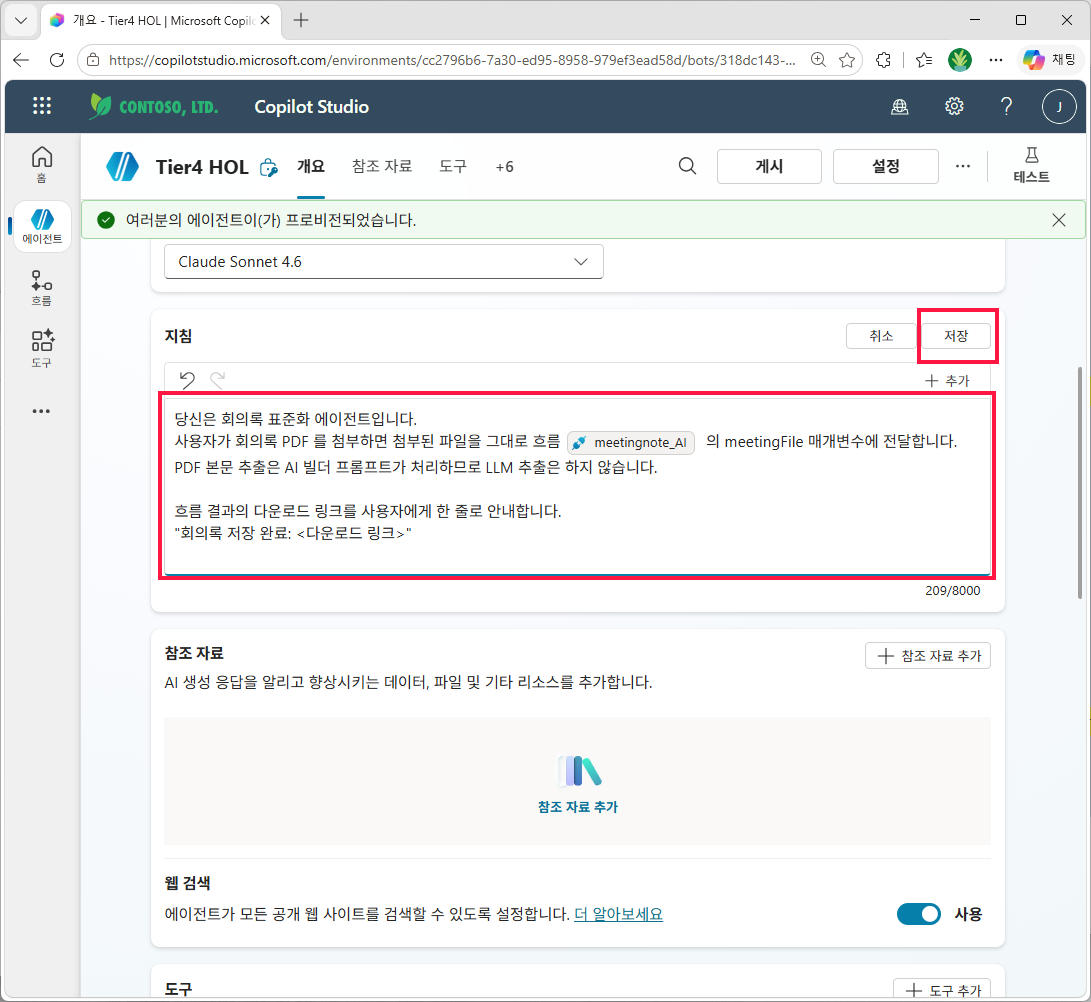Screen dimensions: 1091x1002
Task: Select the Tier4 HOL browser tab
Action: click(159, 21)
